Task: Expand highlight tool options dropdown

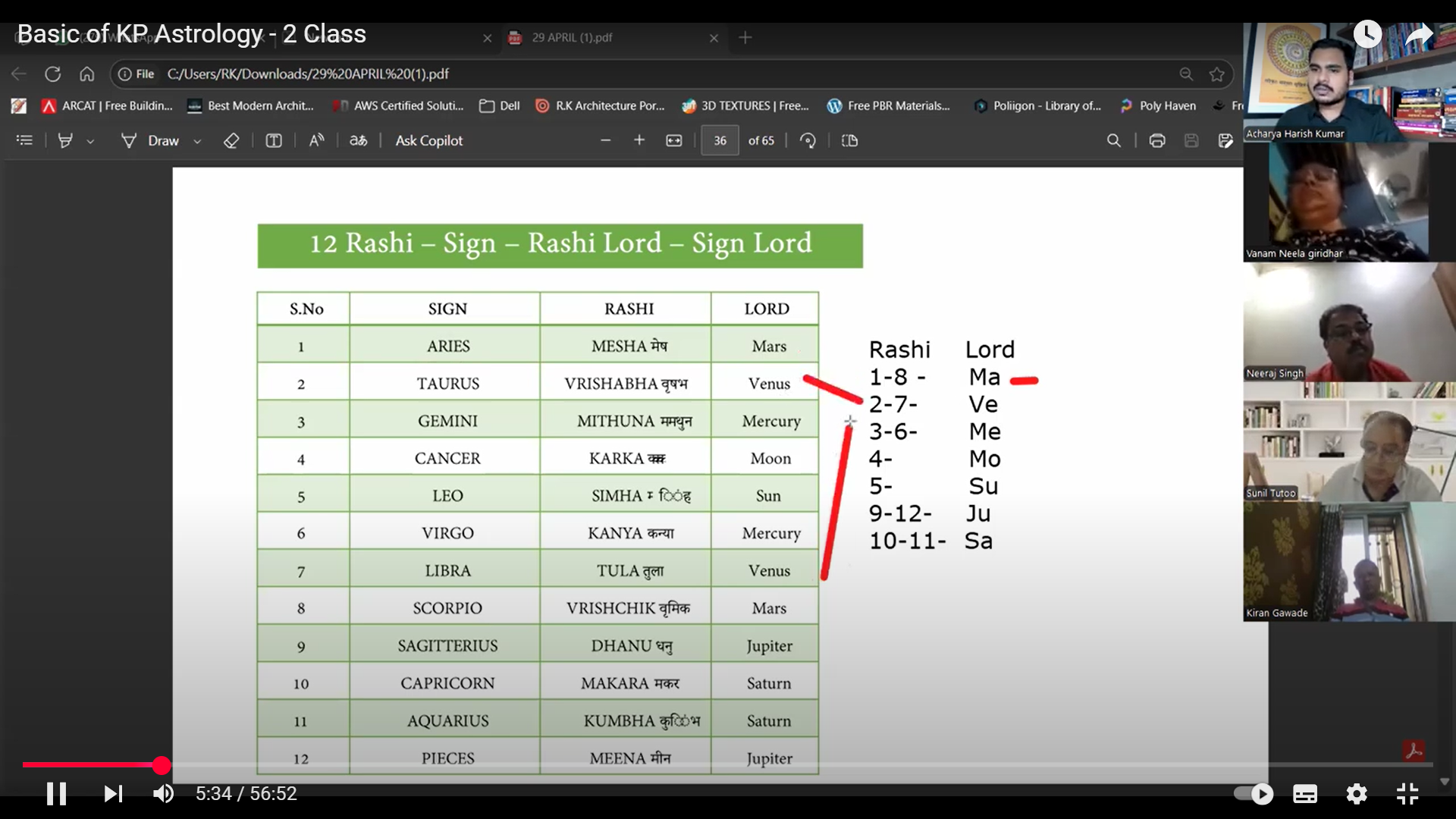Action: pyautogui.click(x=90, y=141)
